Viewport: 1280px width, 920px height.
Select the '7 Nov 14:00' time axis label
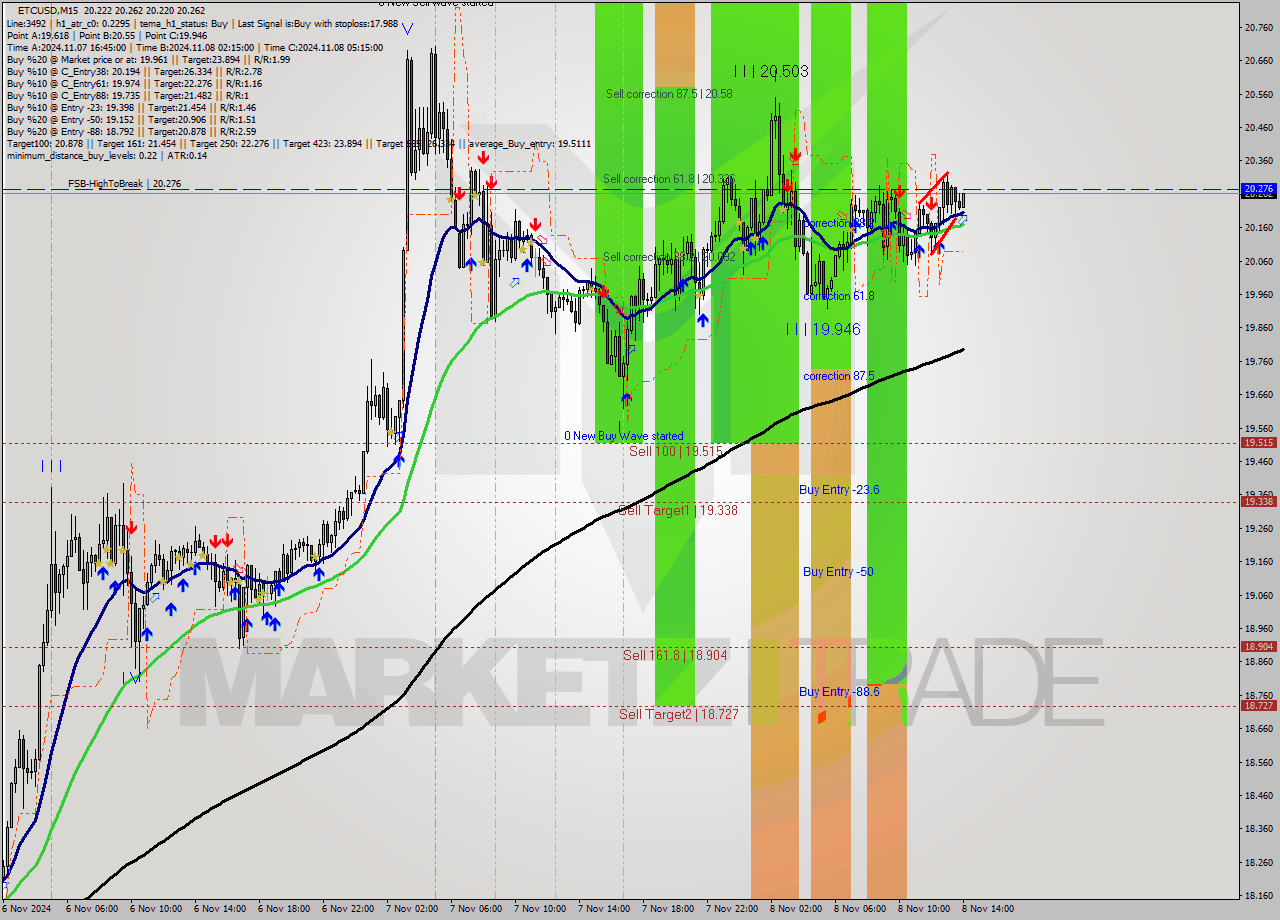[x=602, y=909]
